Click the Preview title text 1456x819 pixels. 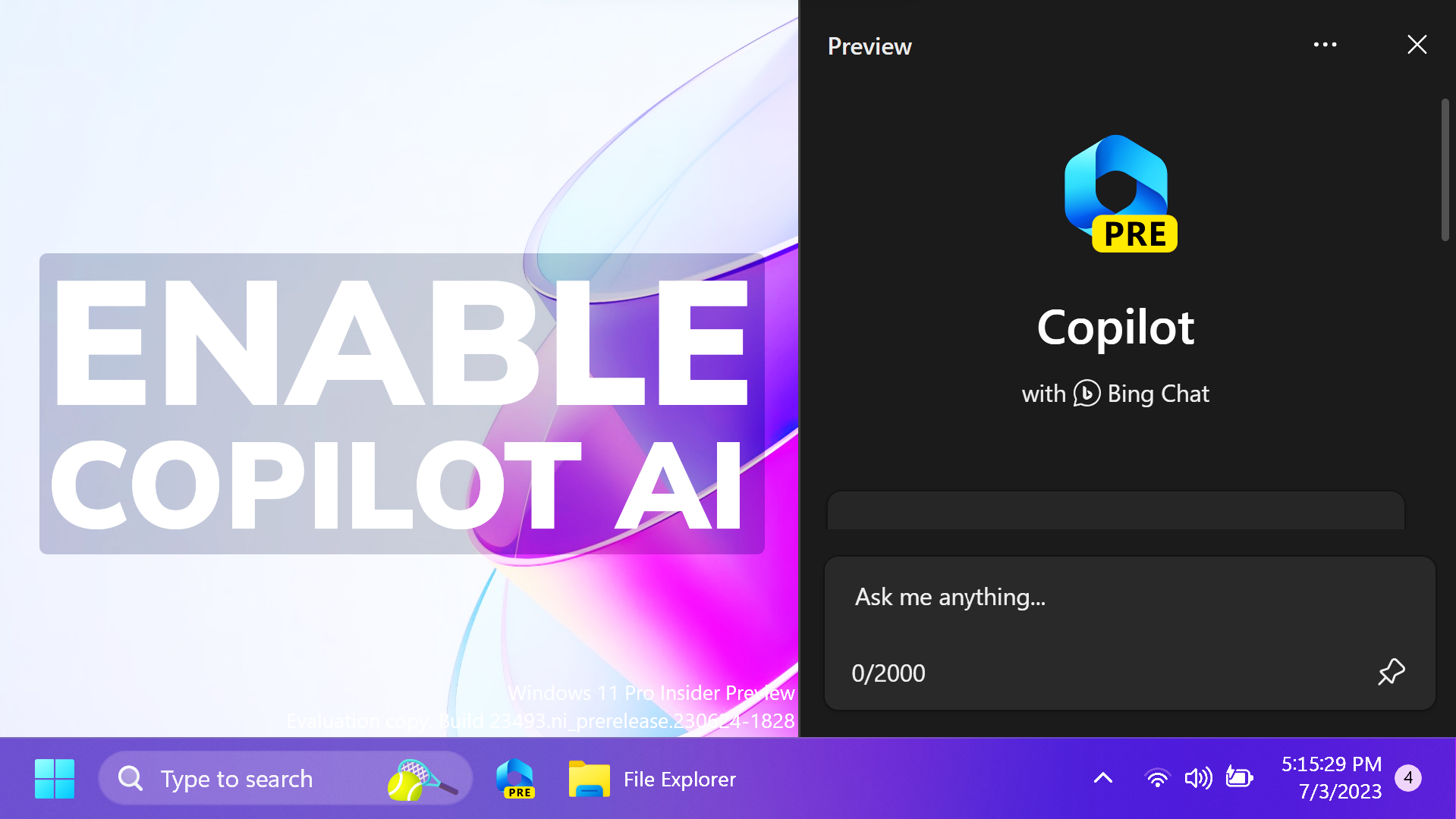pyautogui.click(x=870, y=46)
